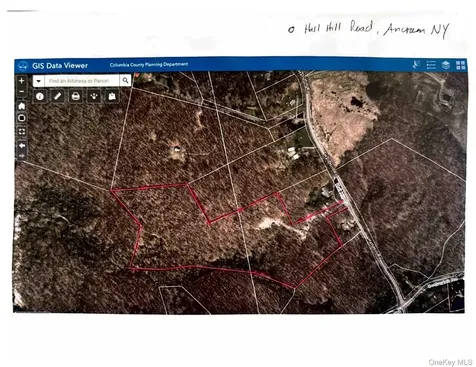Go to previous map extent arrow
476x367 pixels.
(22, 146)
